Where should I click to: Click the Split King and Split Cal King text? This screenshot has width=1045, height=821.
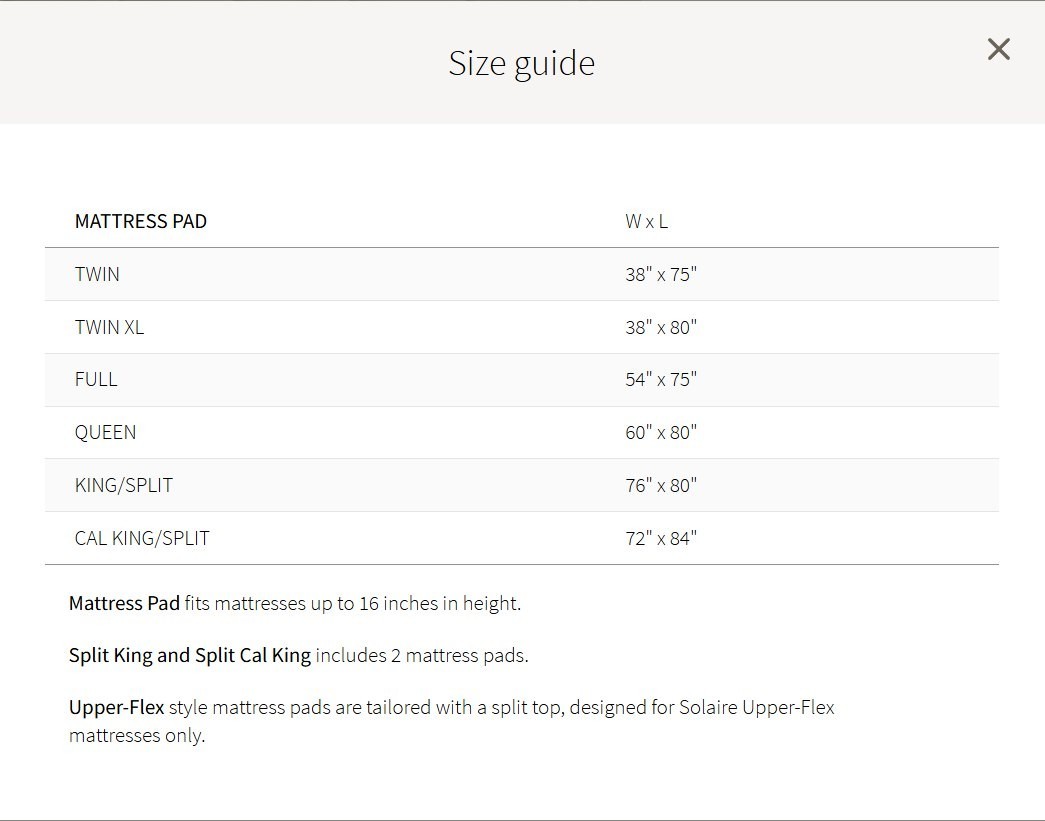tap(189, 655)
